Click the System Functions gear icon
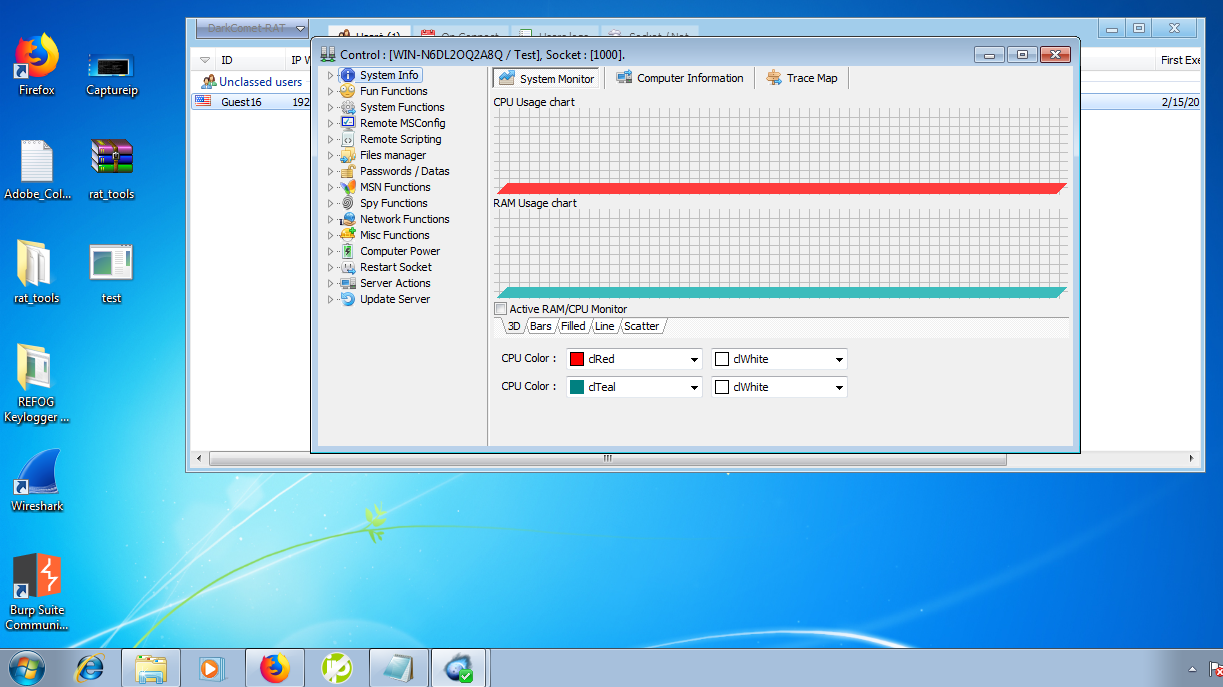Viewport: 1223px width, 687px height. point(347,107)
